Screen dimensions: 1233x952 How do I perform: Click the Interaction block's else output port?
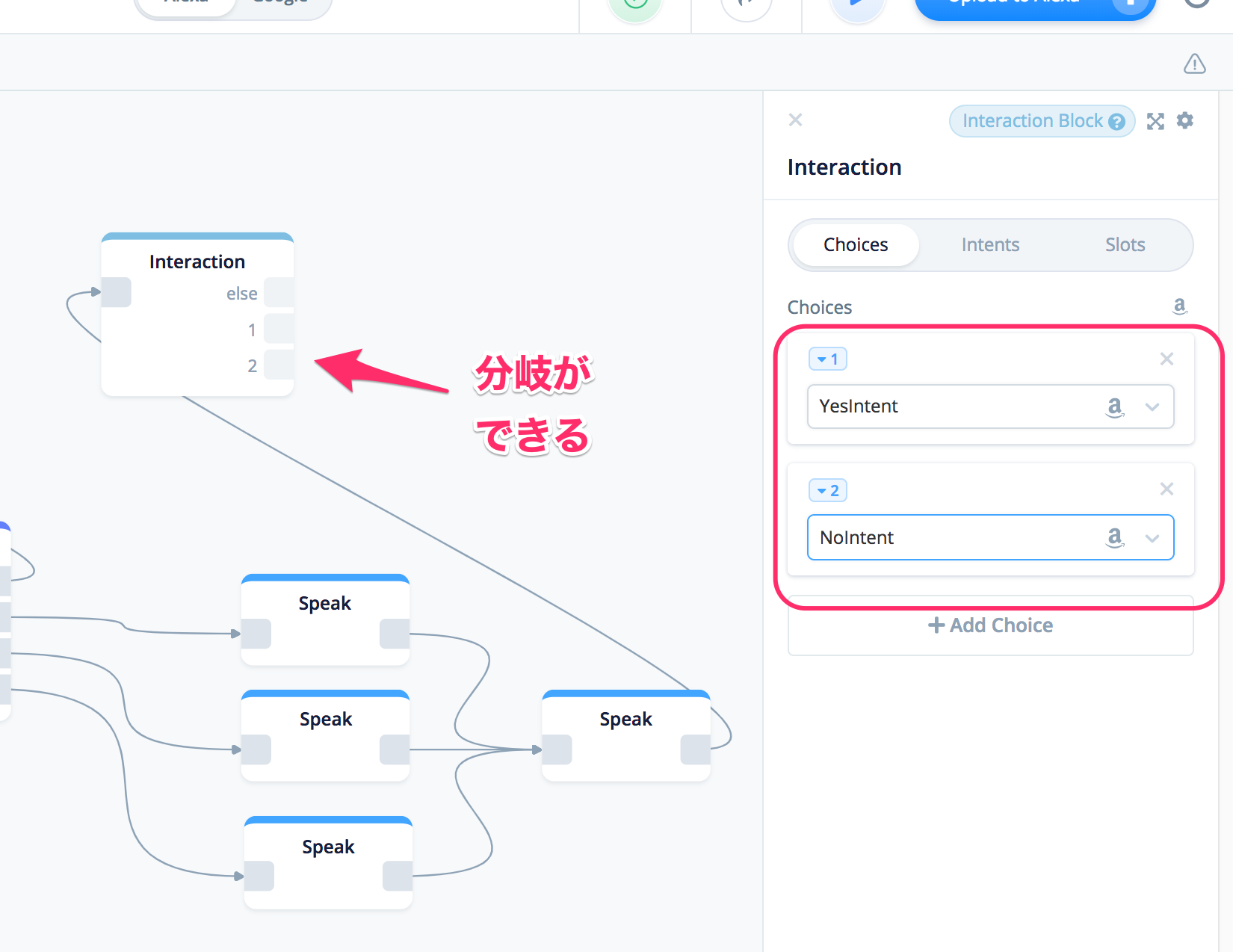[x=279, y=293]
